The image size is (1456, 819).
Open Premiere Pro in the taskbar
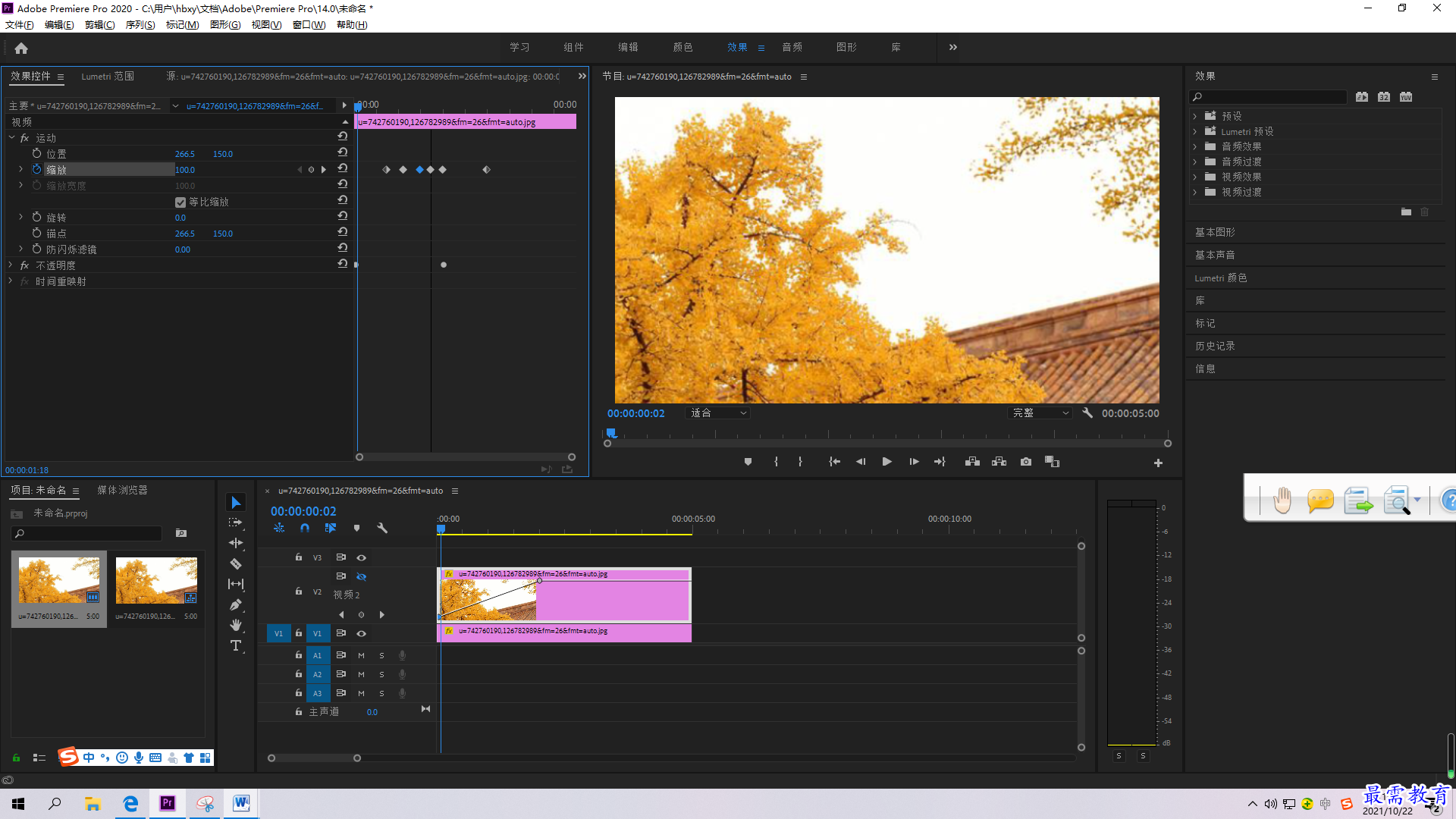tap(168, 803)
